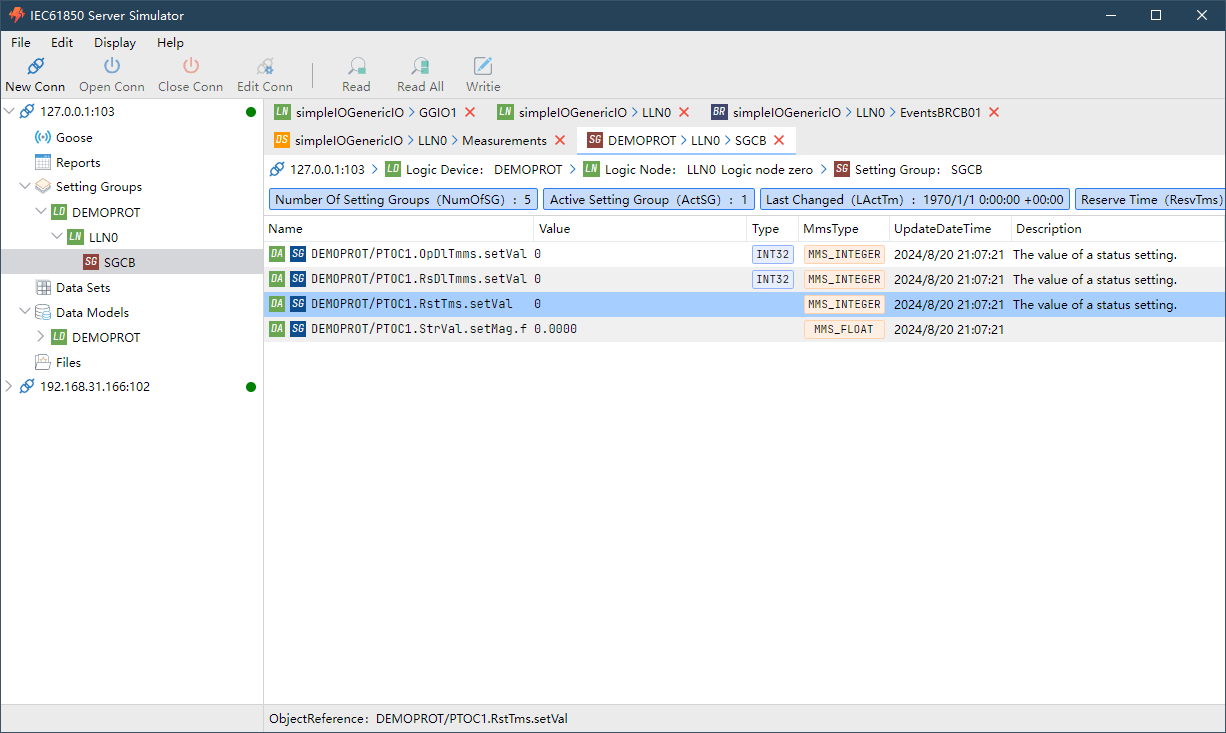The height and width of the screenshot is (733, 1226).
Task: Click the Writie toolbar icon
Action: pyautogui.click(x=483, y=66)
